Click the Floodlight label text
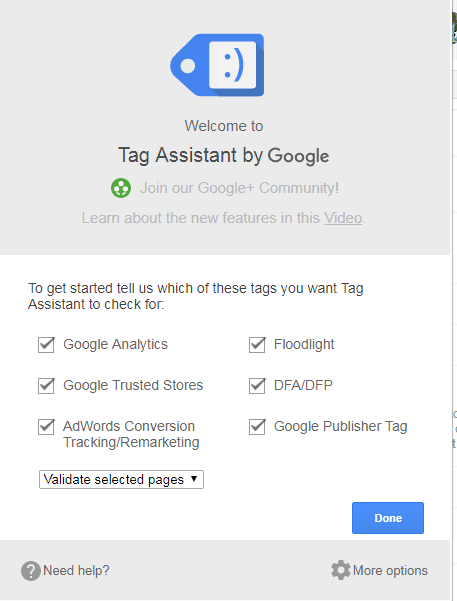Viewport: 457px width, 601px height. (x=304, y=345)
